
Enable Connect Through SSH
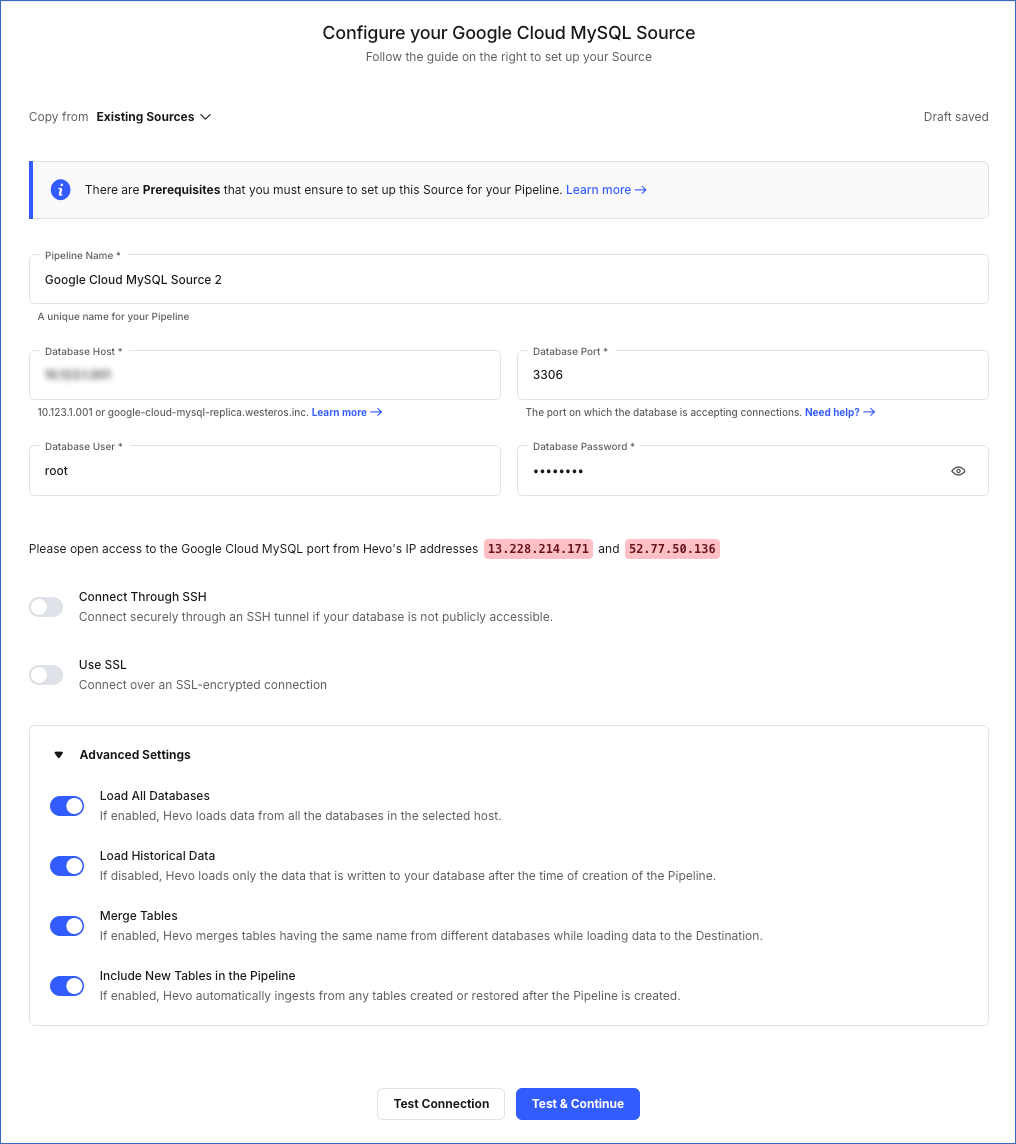click(x=45, y=607)
